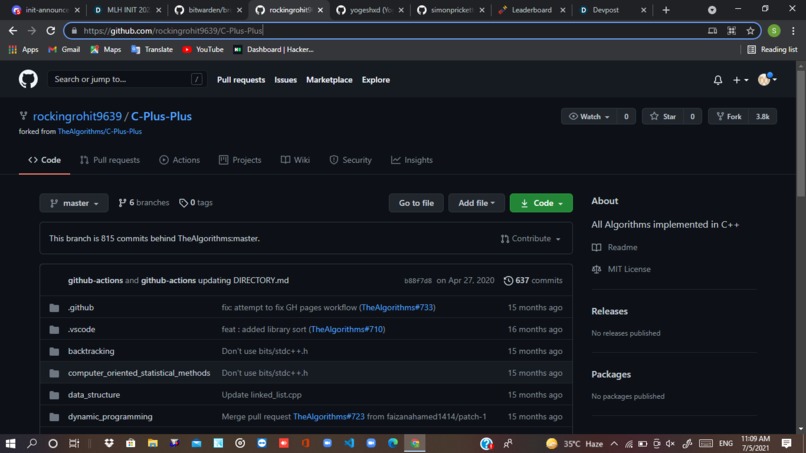Open the data_structure folder
This screenshot has width=806, height=453.
pos(94,395)
